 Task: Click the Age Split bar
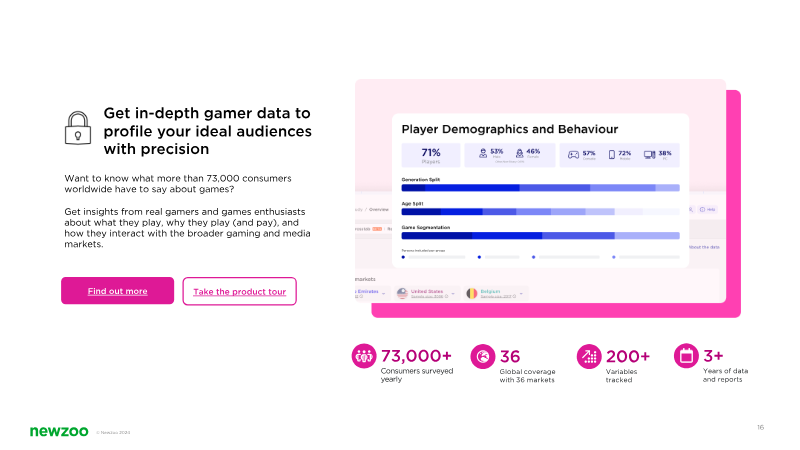[x=540, y=211]
